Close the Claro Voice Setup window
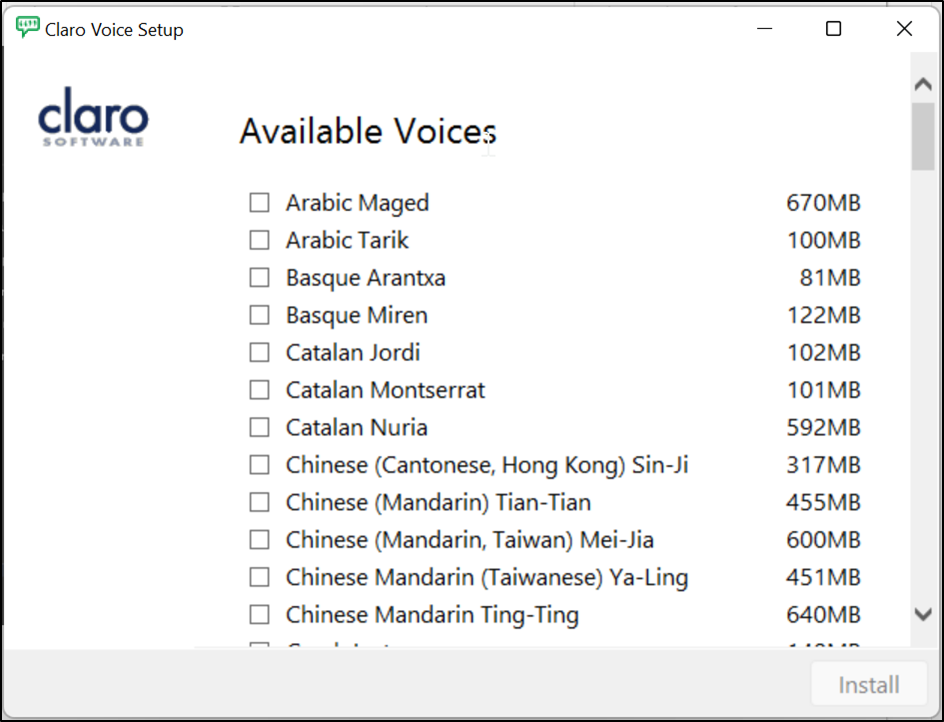944x722 pixels. coord(904,29)
